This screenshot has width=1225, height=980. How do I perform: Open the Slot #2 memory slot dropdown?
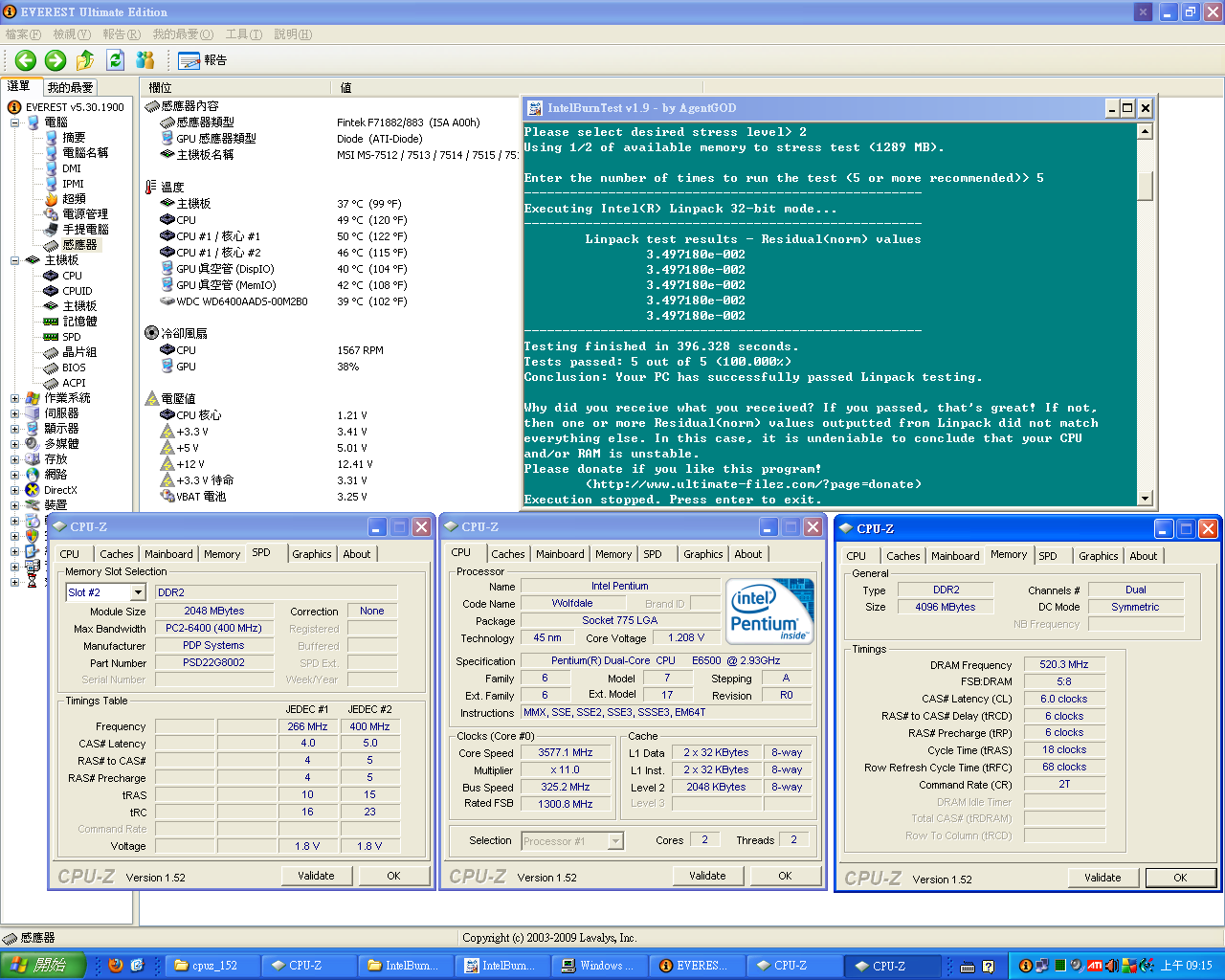pyautogui.click(x=138, y=592)
